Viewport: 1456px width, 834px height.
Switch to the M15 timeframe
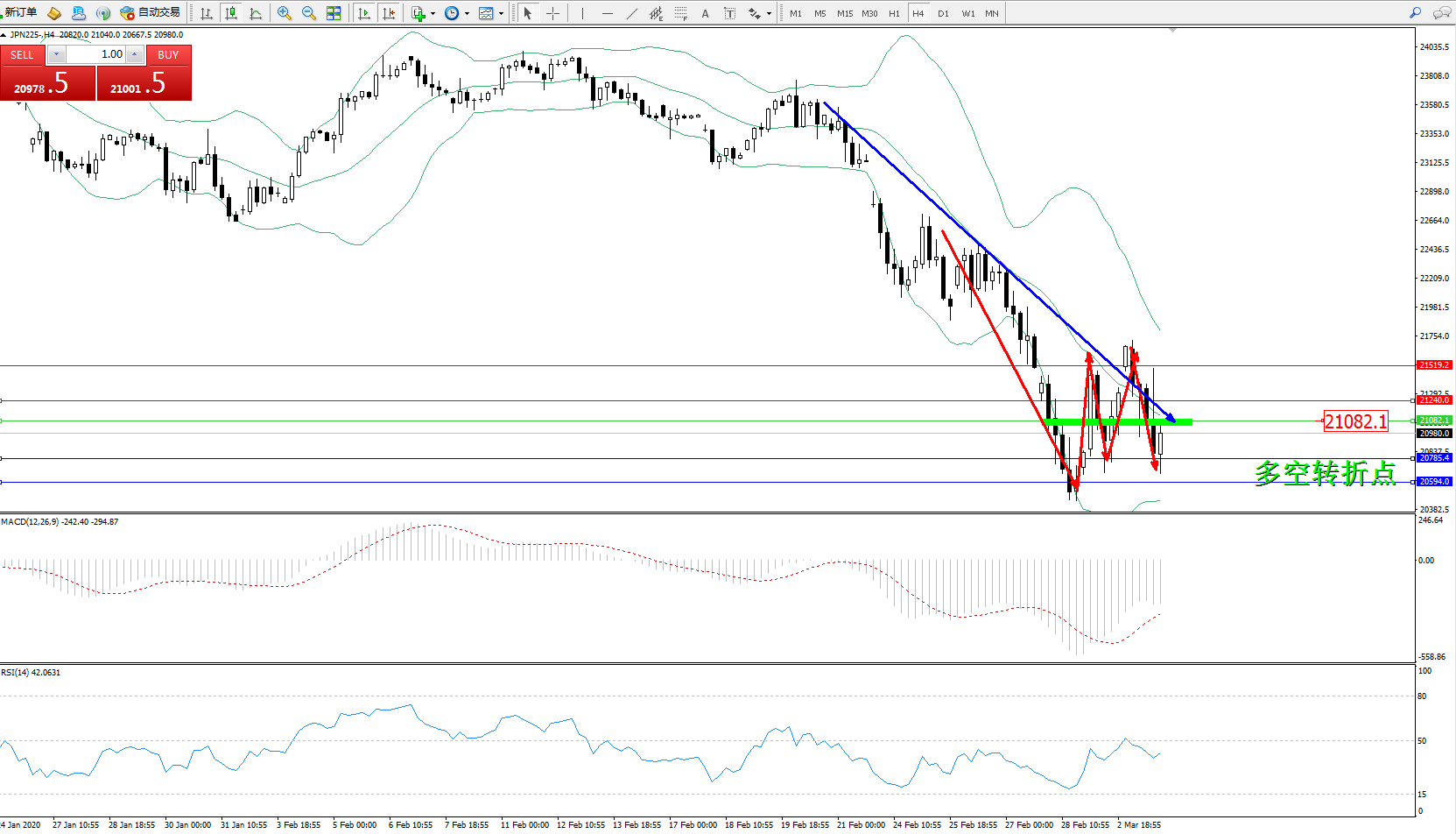point(844,13)
